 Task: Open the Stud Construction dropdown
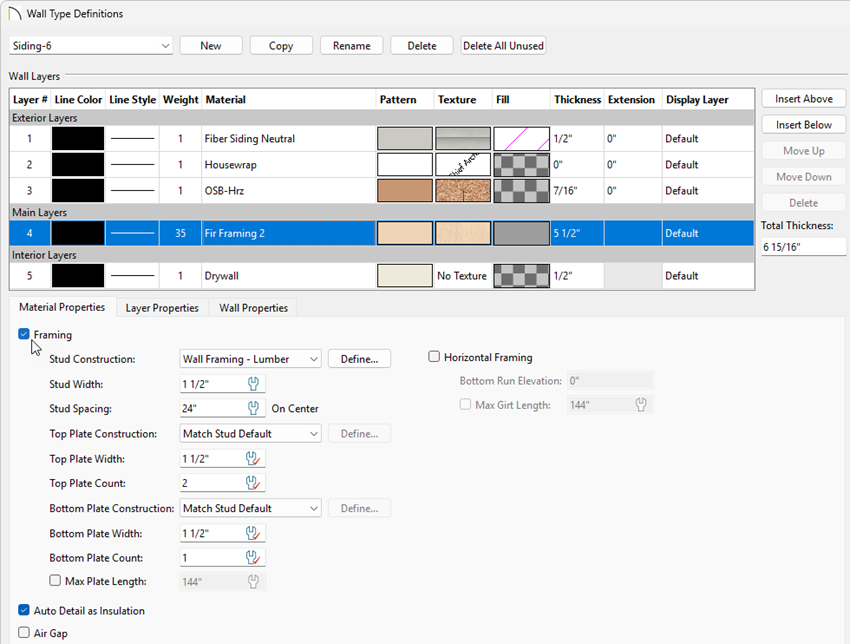[250, 359]
